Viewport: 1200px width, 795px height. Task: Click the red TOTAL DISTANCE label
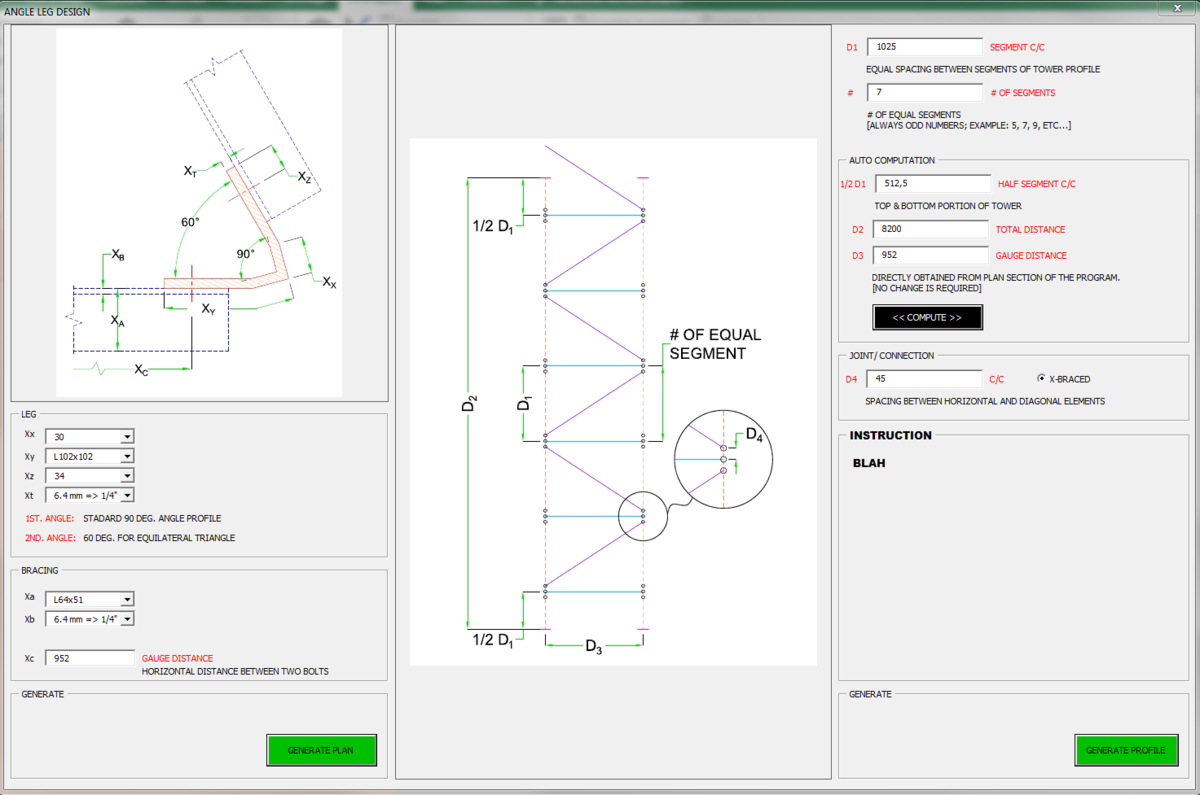(x=1030, y=229)
